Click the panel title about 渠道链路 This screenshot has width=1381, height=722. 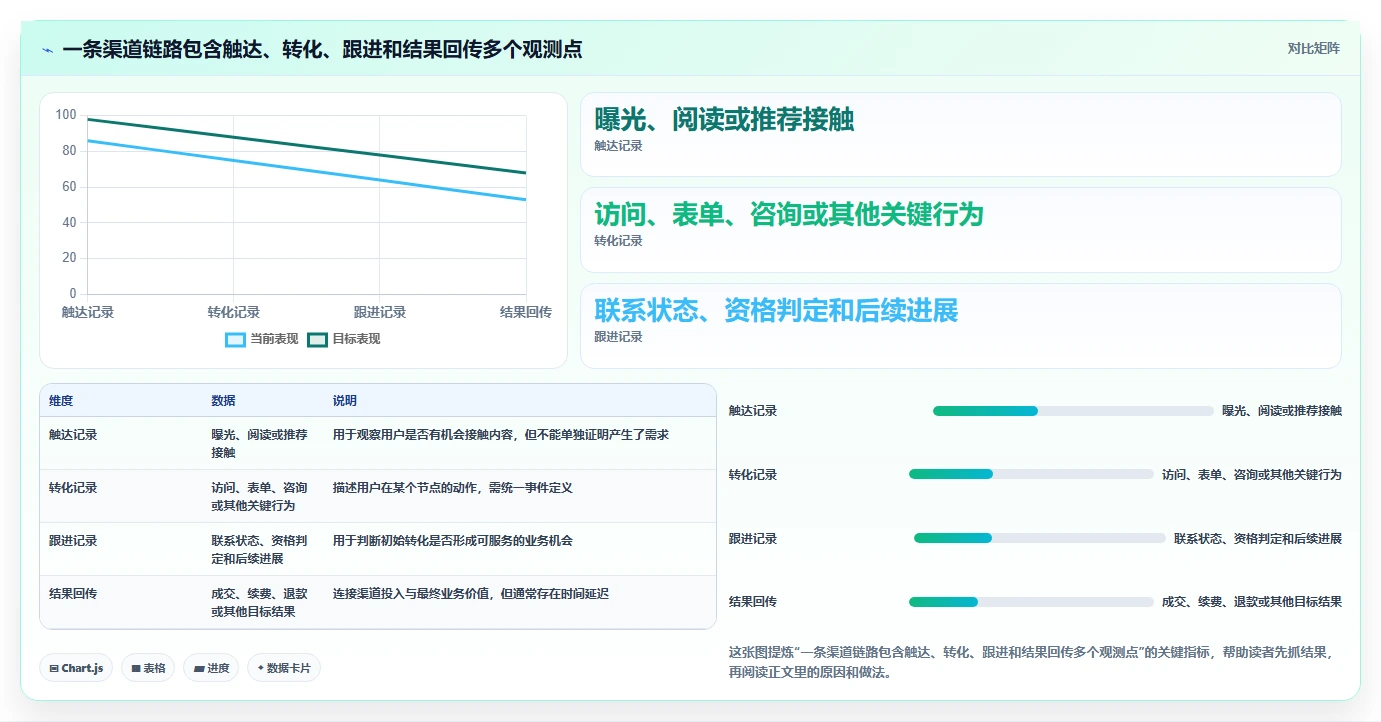[322, 49]
